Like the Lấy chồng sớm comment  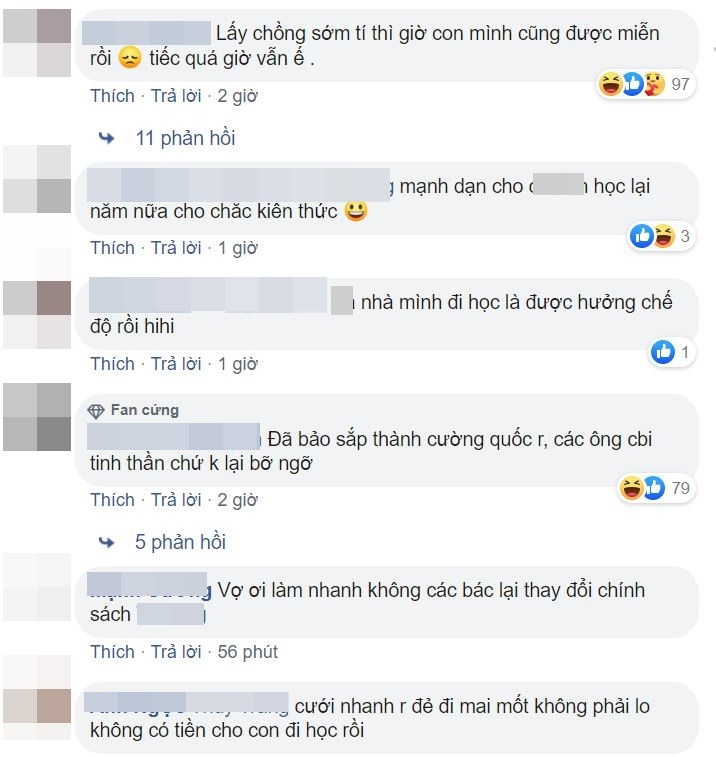click(112, 96)
